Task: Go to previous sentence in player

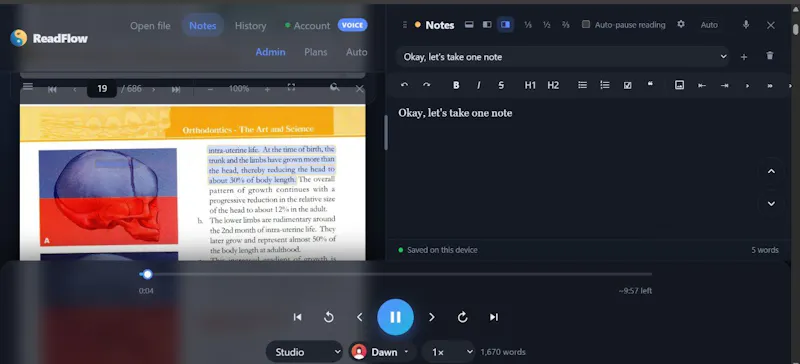Action: click(x=359, y=317)
